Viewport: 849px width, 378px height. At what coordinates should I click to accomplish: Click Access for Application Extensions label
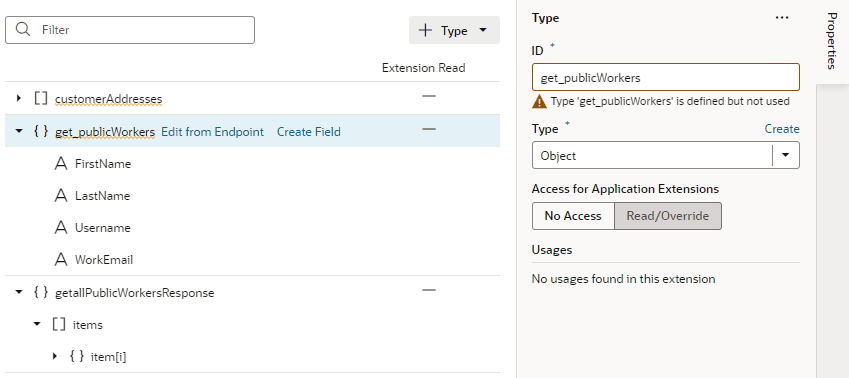[x=625, y=189]
